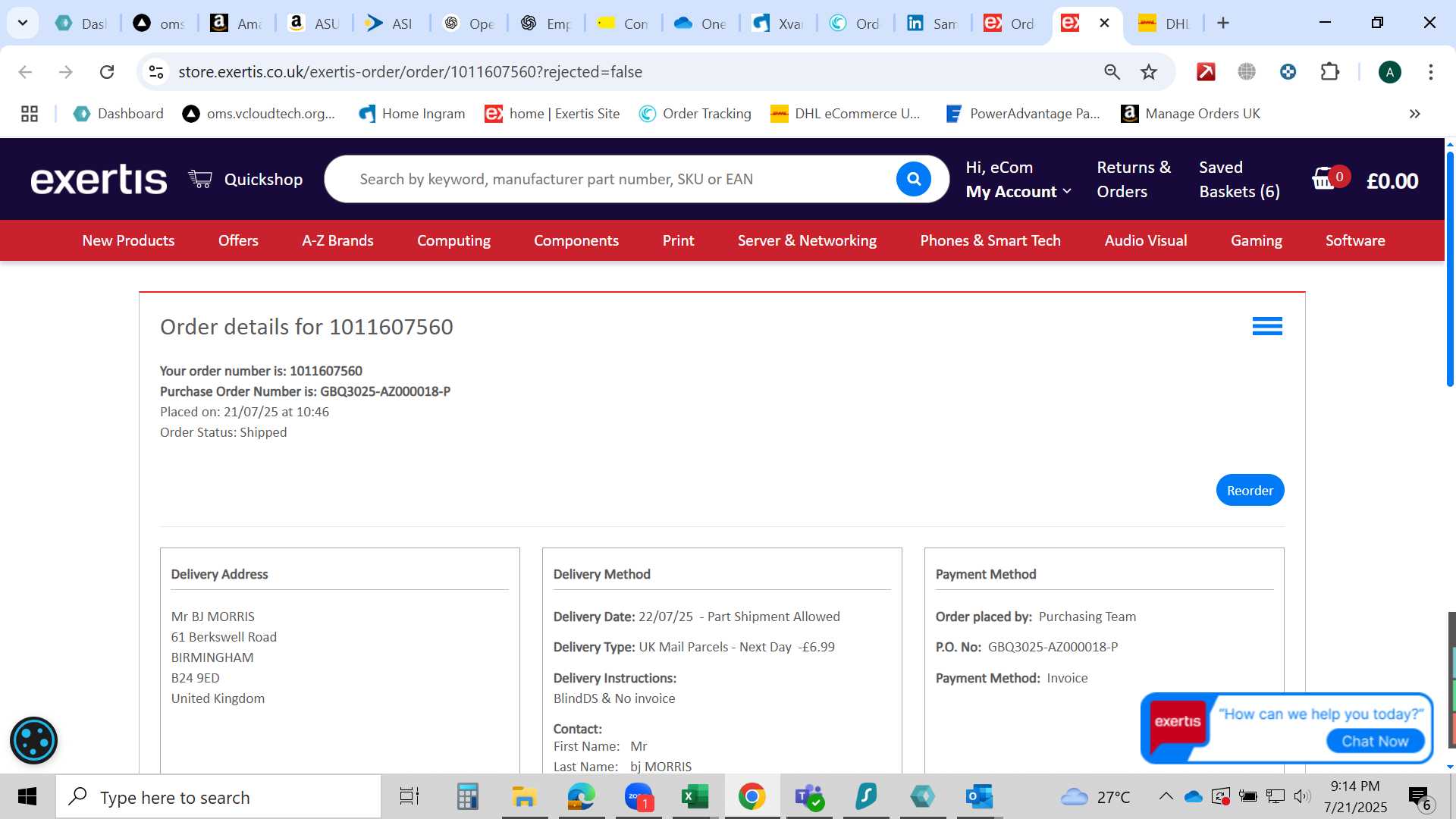Open Outlook from the taskbar

tap(979, 797)
